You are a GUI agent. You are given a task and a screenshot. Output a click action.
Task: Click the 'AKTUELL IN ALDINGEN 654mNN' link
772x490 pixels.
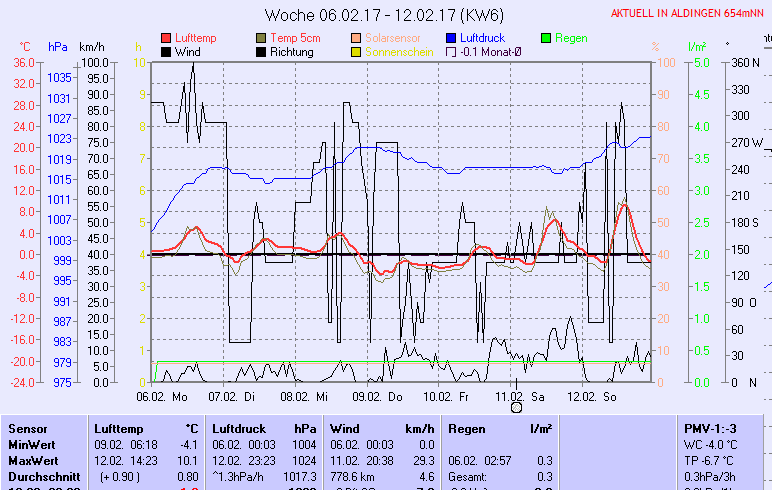point(688,13)
